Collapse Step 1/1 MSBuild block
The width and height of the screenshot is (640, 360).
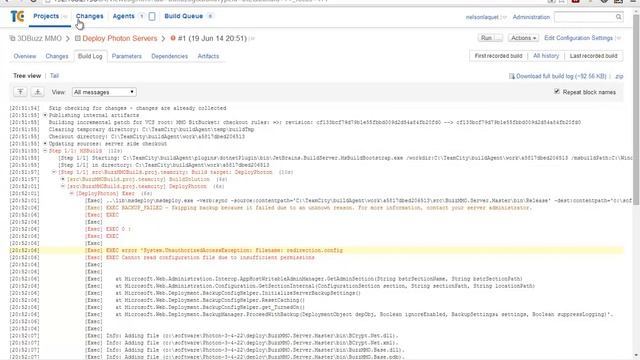pyautogui.click(x=45, y=151)
